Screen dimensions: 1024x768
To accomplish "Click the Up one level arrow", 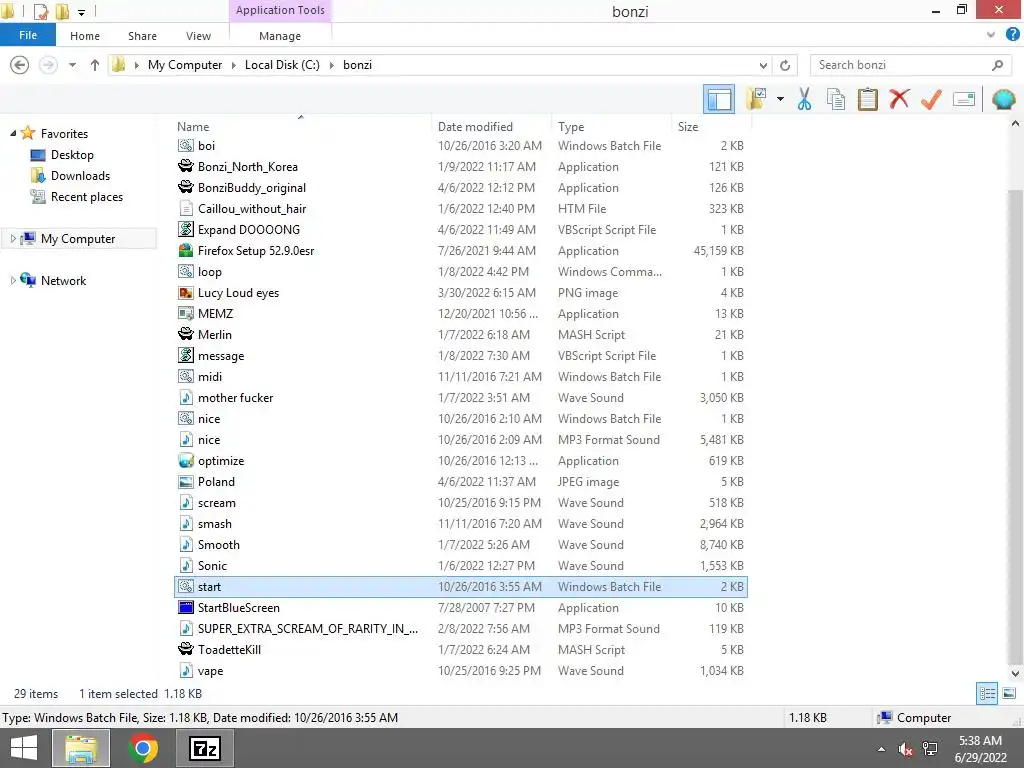I will [x=95, y=65].
